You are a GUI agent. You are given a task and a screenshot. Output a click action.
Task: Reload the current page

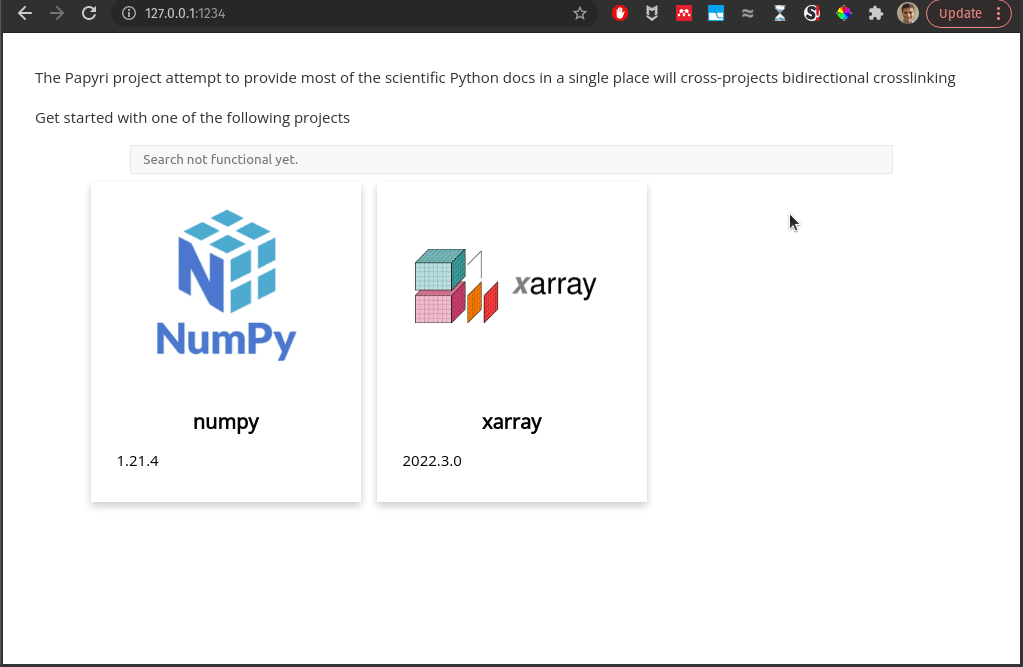pos(89,13)
